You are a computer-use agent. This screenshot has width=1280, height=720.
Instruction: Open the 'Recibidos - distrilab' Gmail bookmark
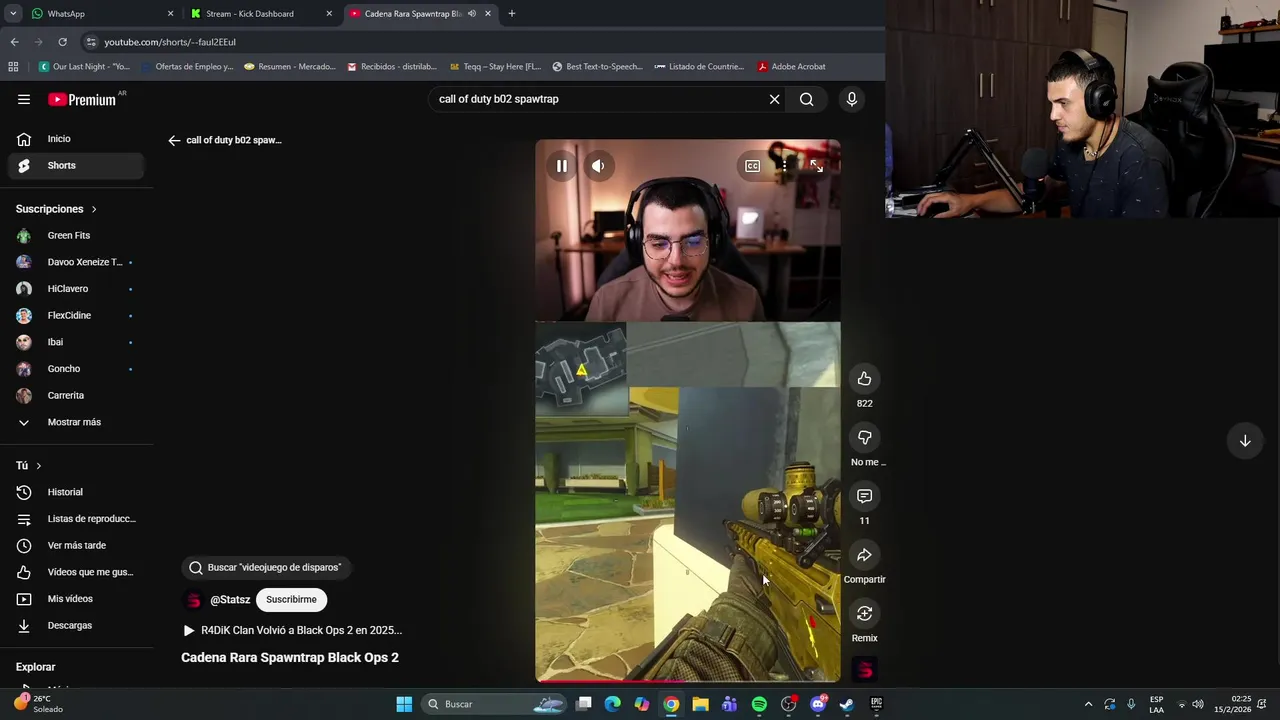tap(392, 67)
